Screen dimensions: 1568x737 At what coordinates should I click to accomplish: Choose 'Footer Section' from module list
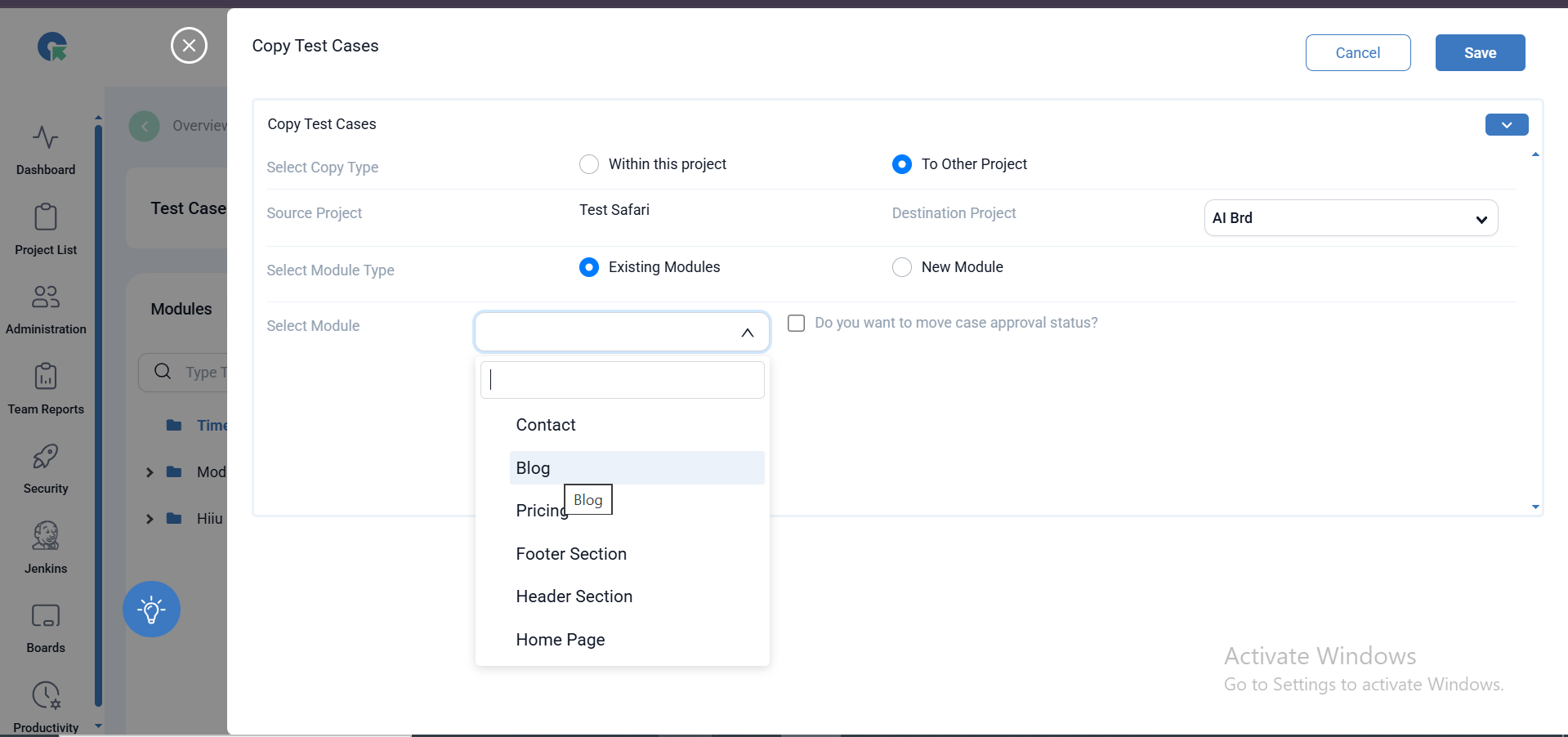pyautogui.click(x=571, y=554)
